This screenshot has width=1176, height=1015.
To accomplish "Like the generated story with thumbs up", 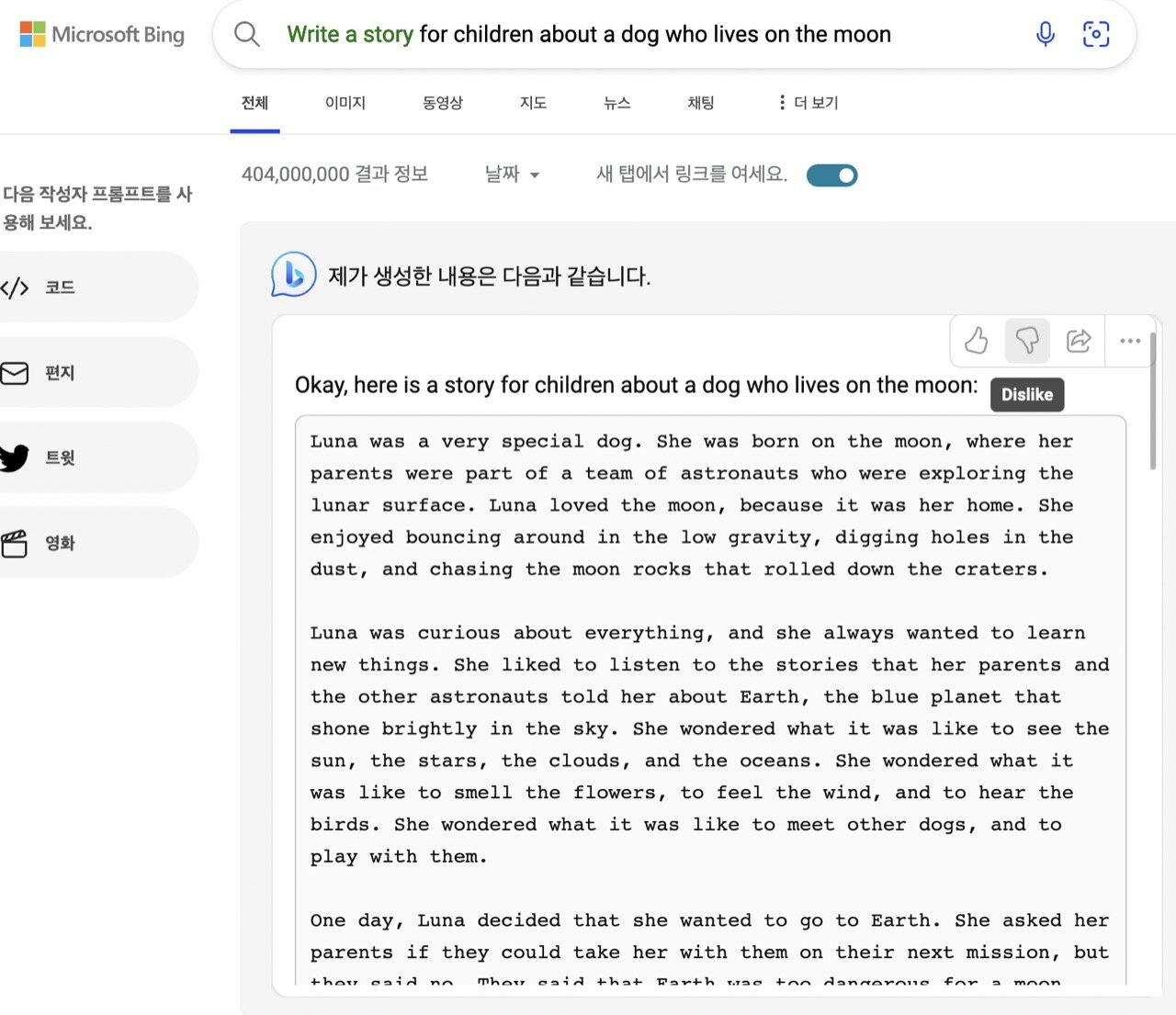I will [x=977, y=341].
